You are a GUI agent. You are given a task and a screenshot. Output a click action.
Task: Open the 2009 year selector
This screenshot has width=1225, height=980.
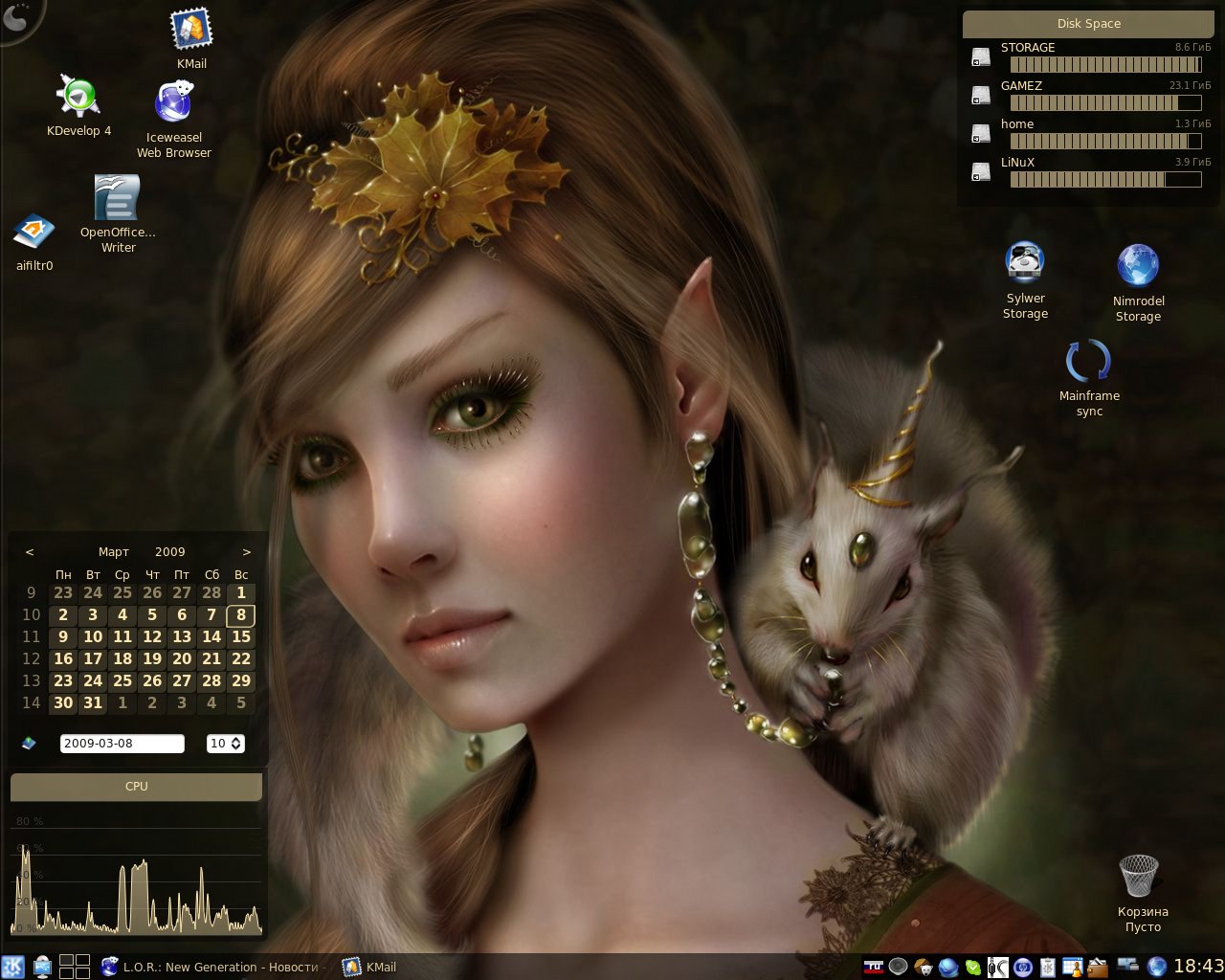(169, 552)
